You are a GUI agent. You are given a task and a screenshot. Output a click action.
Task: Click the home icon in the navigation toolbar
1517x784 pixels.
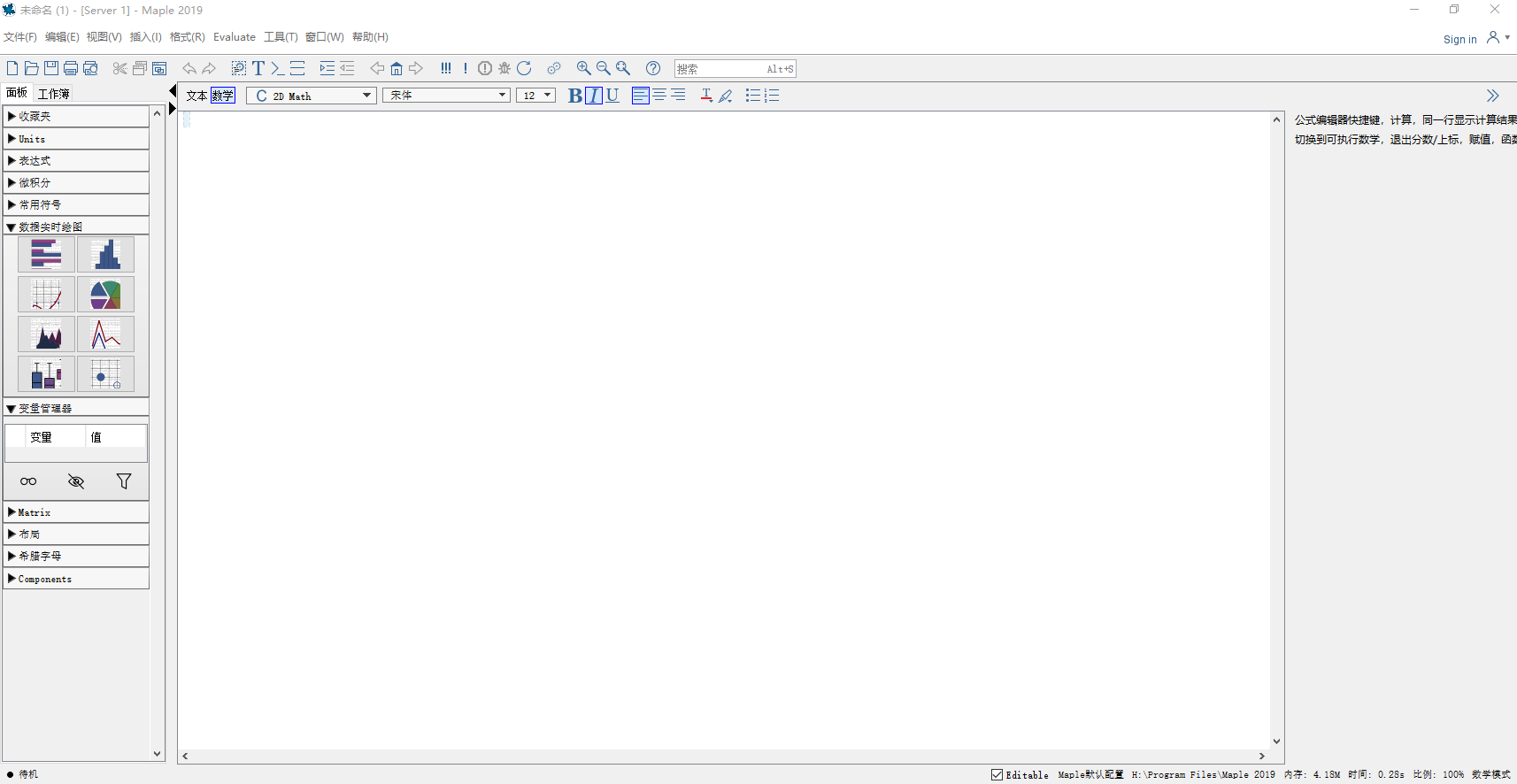397,68
